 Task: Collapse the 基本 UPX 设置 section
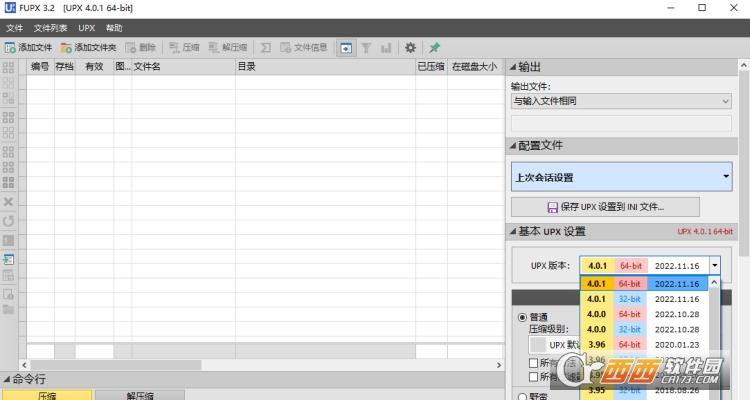point(513,232)
